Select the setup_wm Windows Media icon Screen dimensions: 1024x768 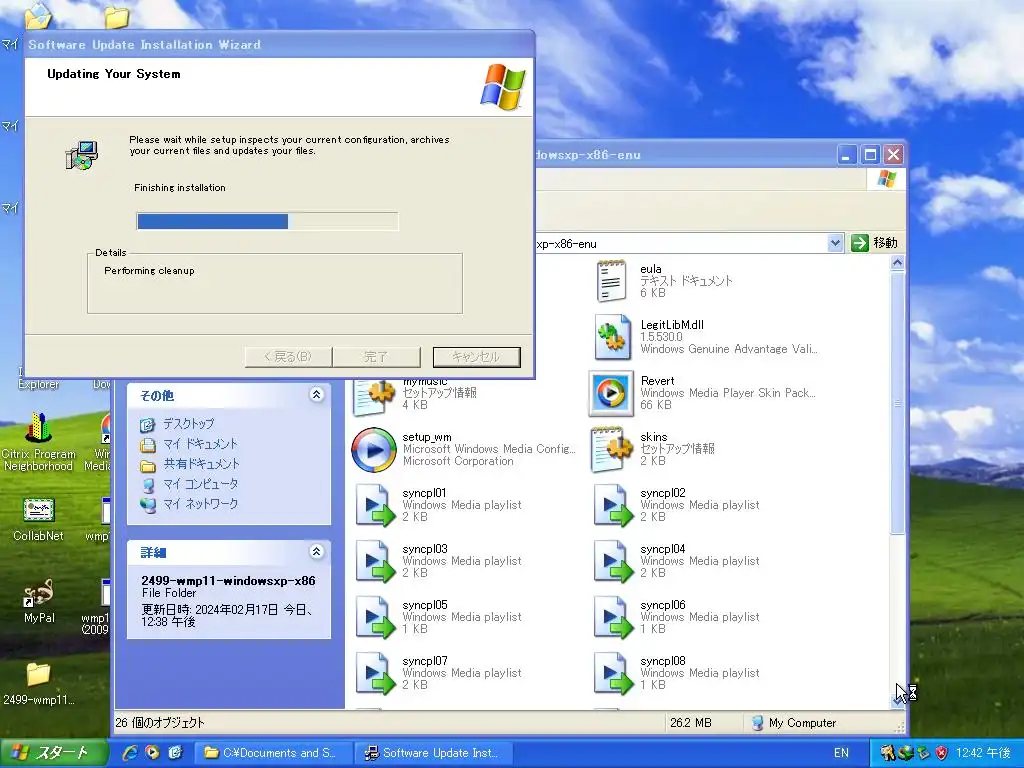pos(374,449)
